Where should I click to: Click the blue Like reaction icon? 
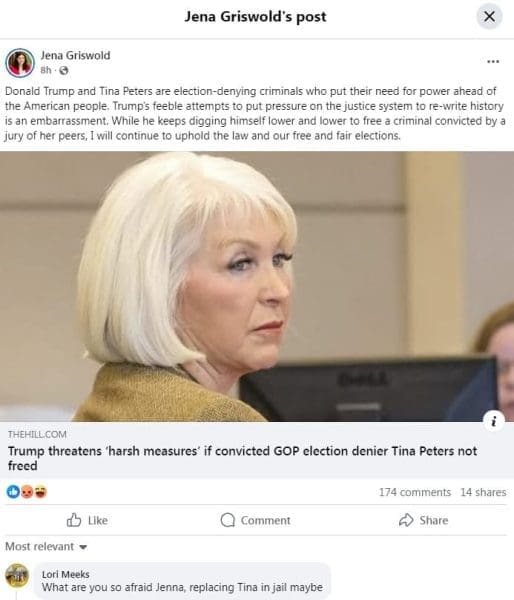(13, 491)
